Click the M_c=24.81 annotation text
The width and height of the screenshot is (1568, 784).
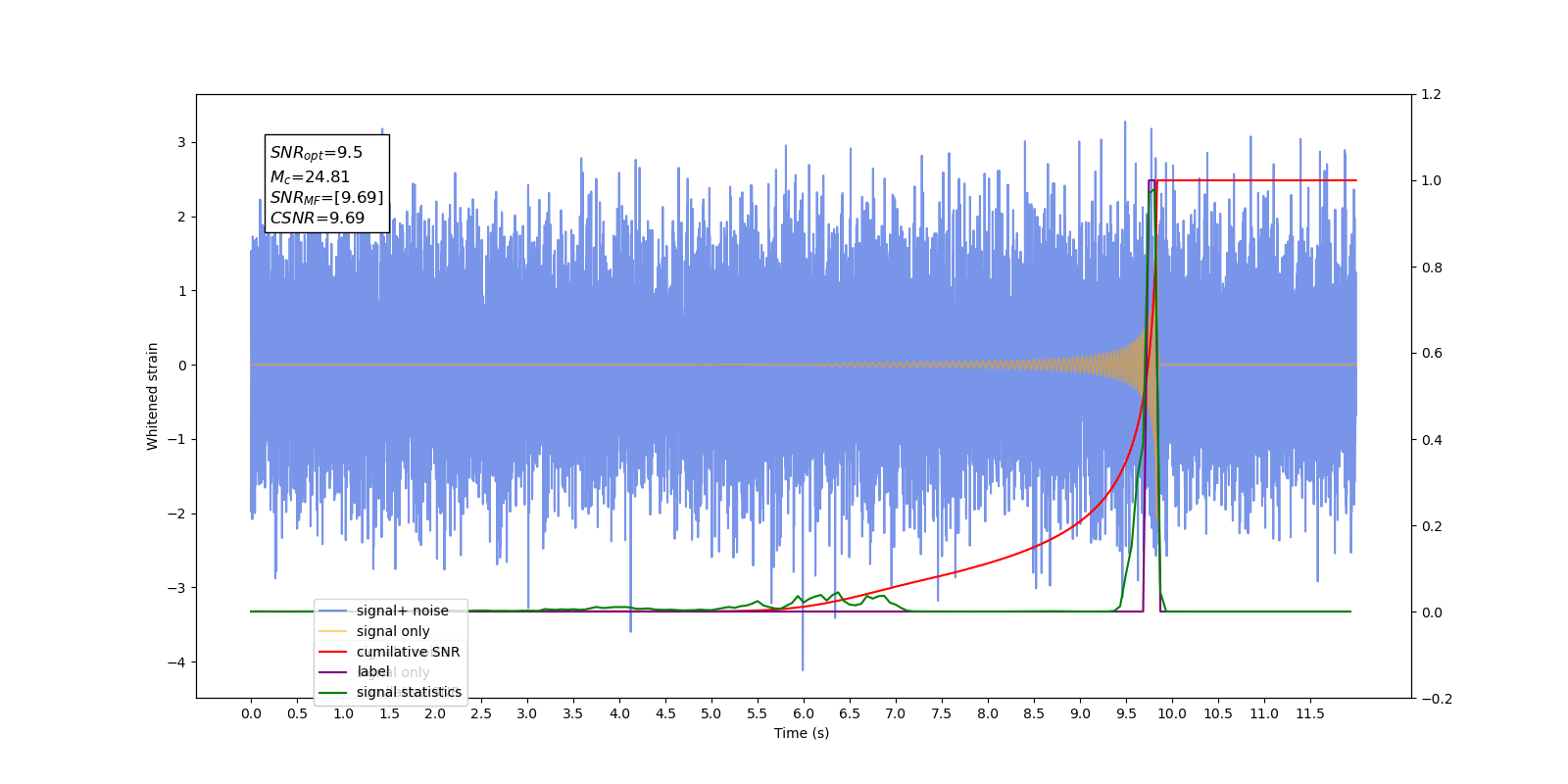tap(310, 176)
